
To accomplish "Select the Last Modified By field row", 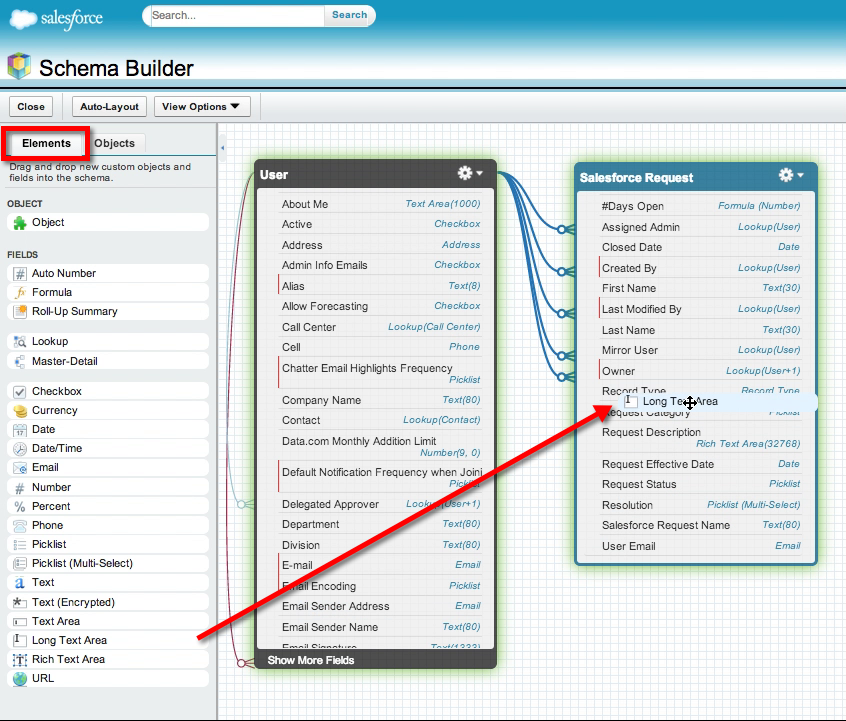I will 700,309.
